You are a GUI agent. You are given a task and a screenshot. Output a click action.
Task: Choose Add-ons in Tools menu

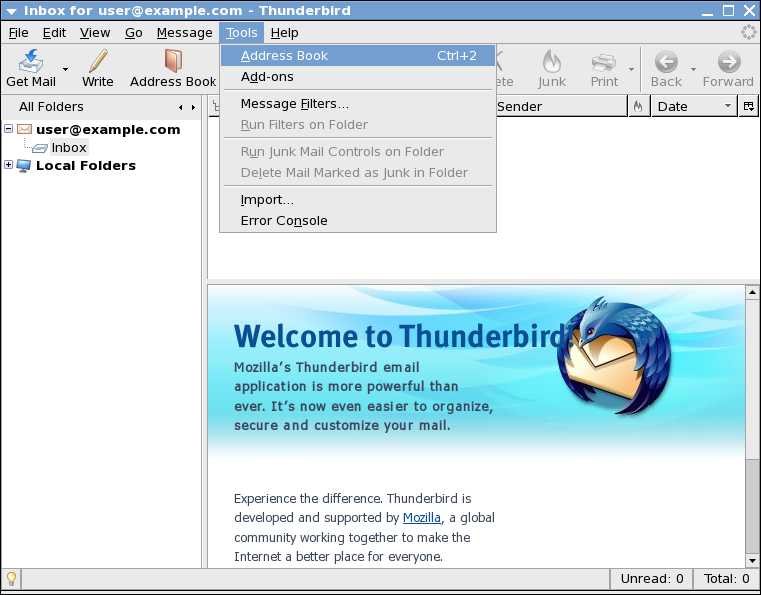358,77
